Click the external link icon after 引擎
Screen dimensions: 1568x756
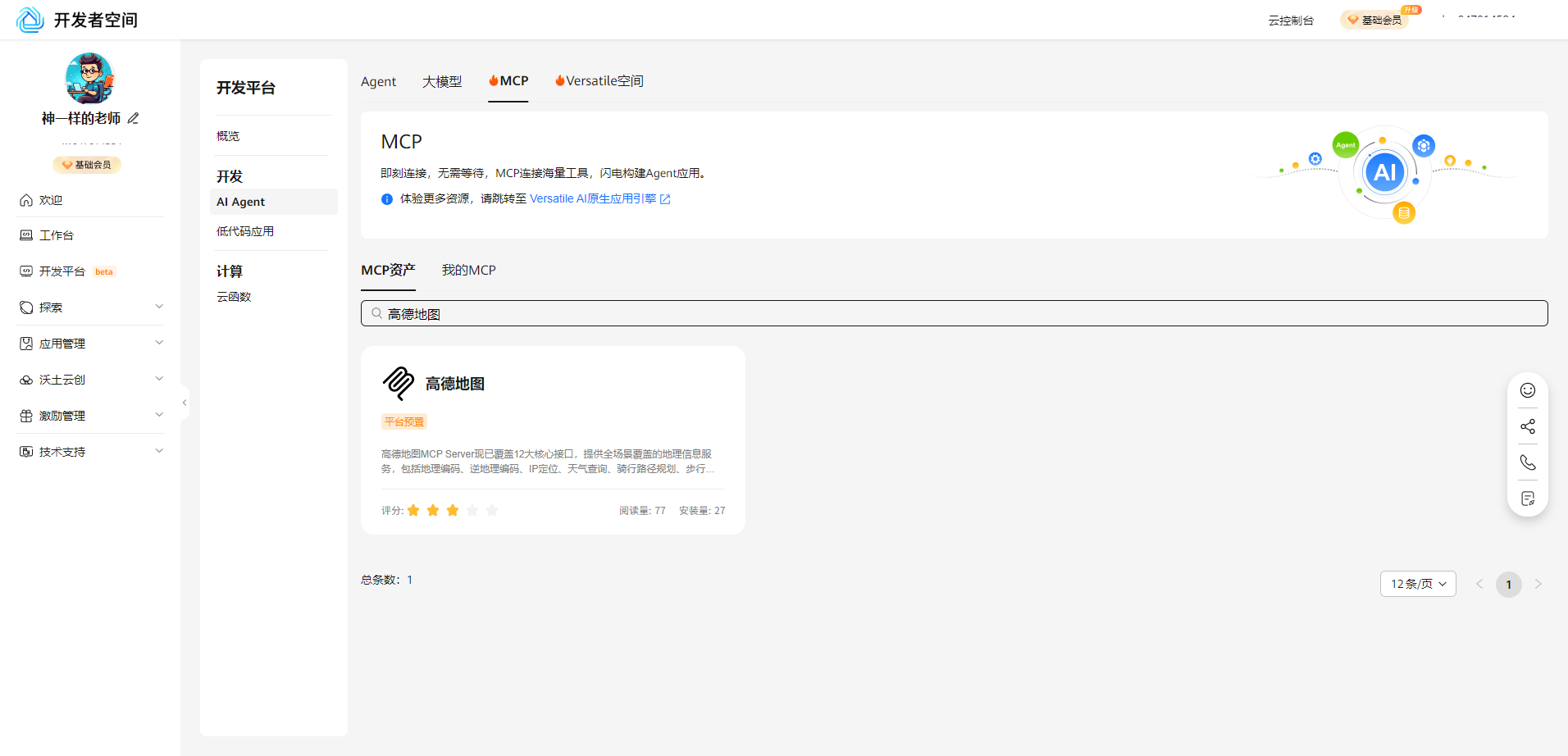coord(665,199)
